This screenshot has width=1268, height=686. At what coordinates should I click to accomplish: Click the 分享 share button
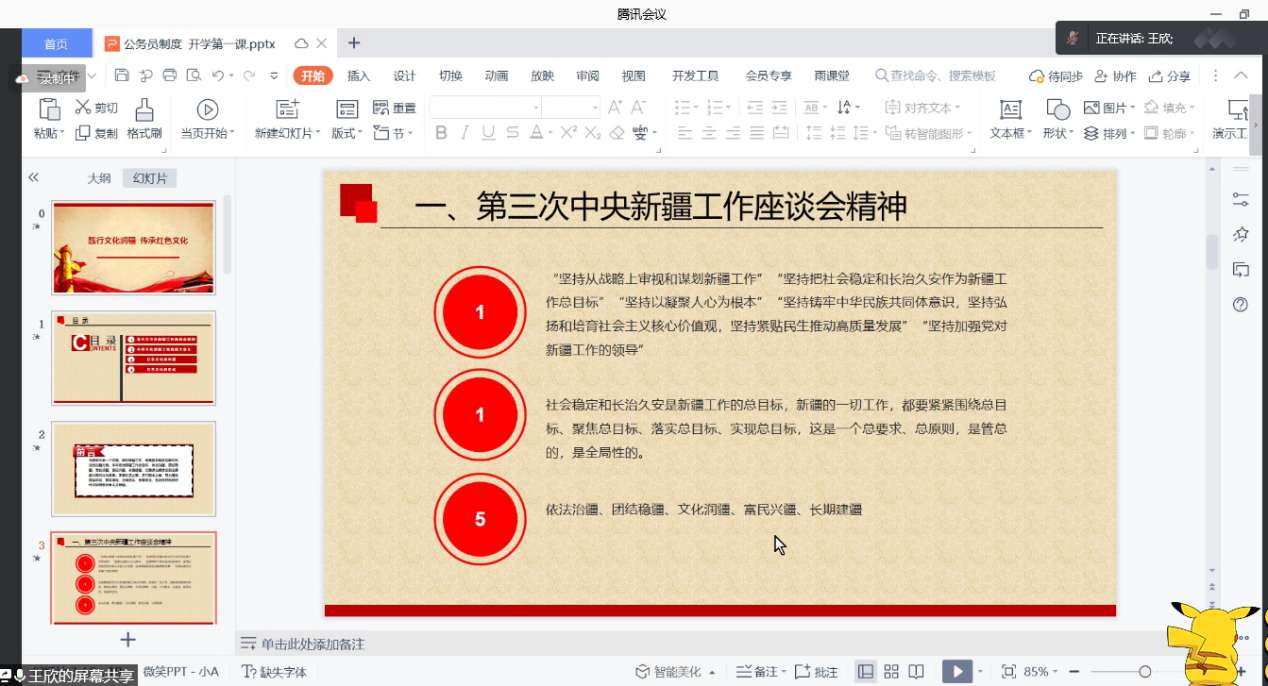tap(1170, 76)
